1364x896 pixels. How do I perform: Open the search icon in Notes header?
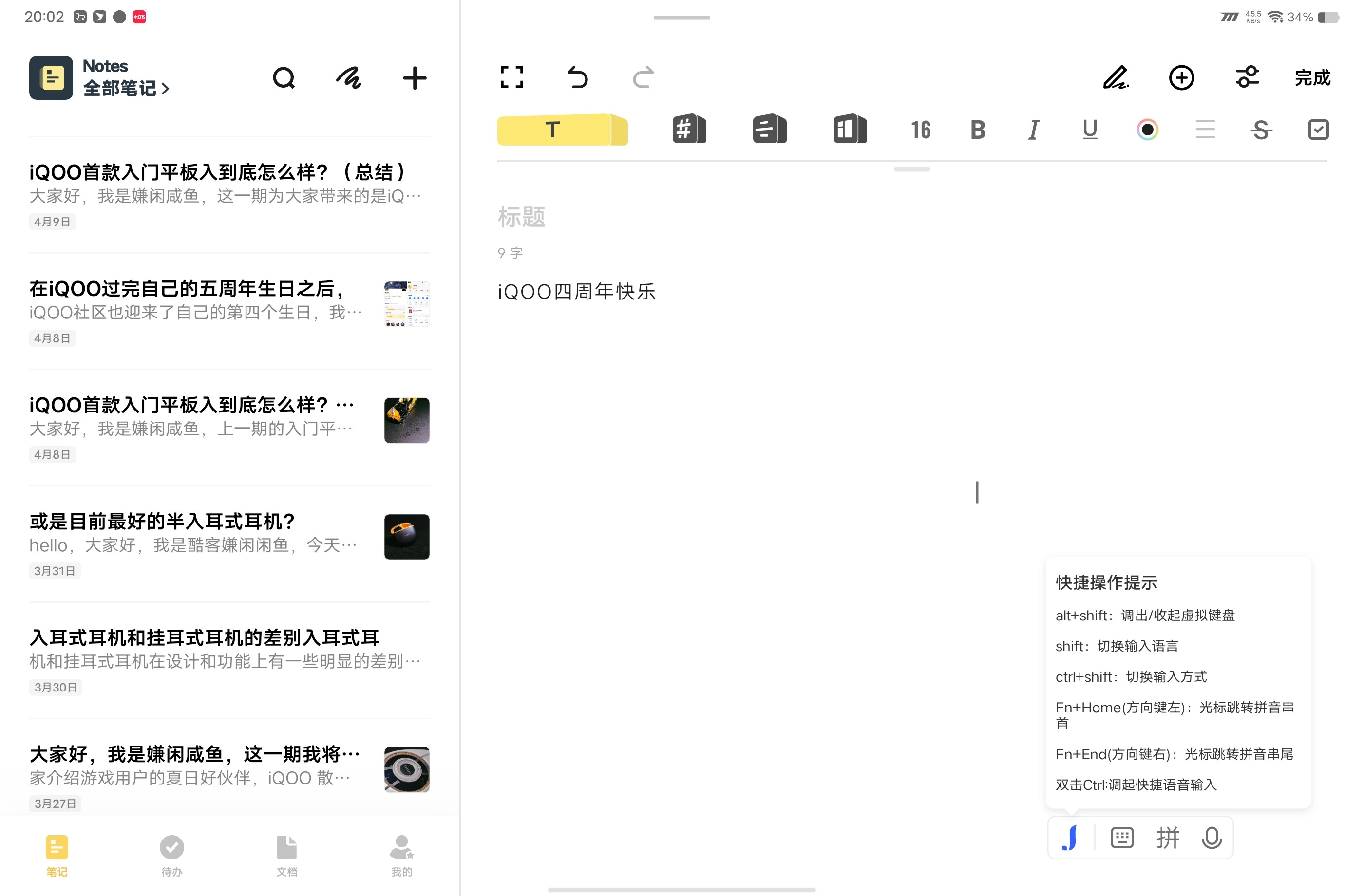[x=284, y=78]
